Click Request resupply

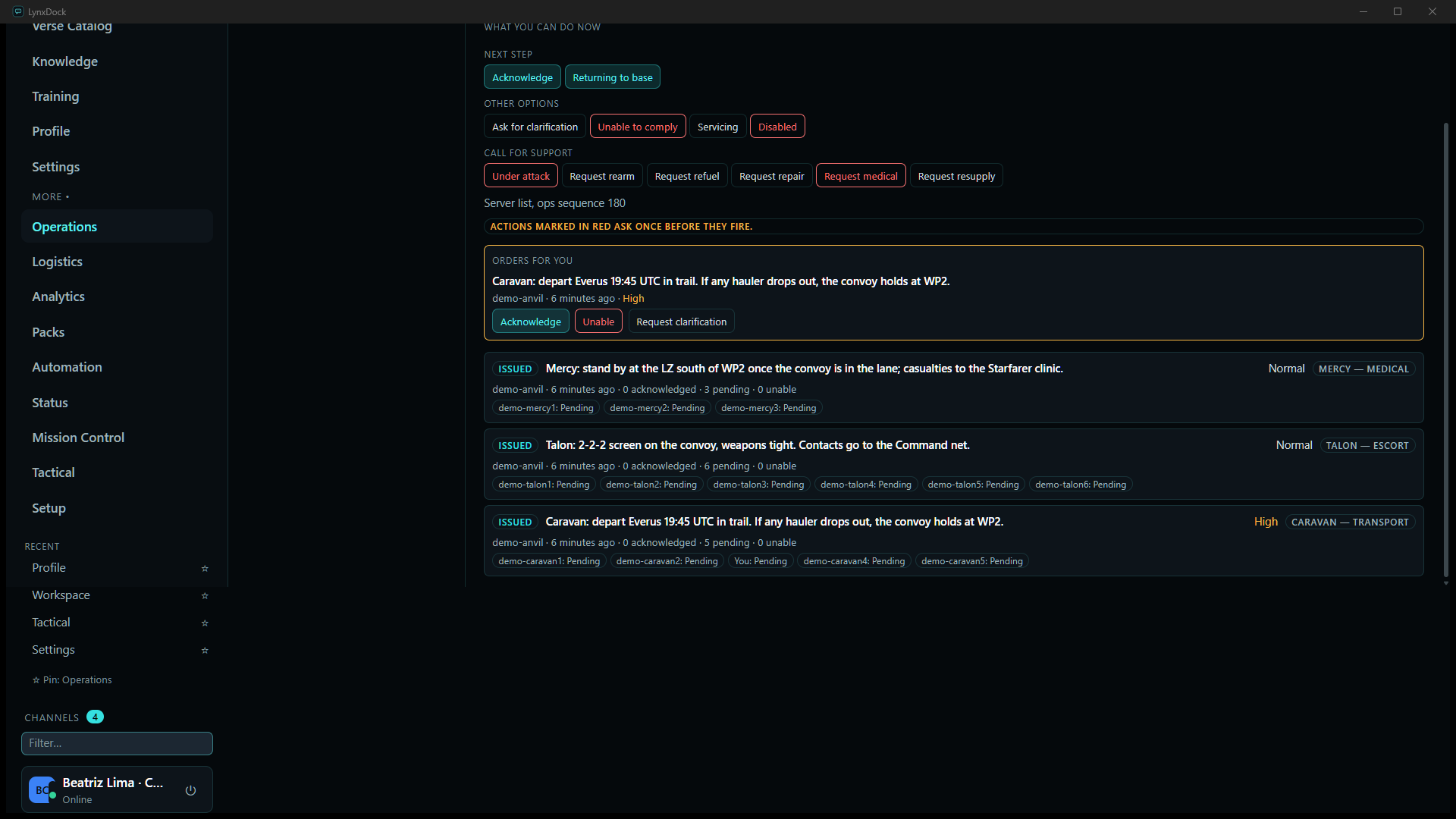[x=956, y=176]
